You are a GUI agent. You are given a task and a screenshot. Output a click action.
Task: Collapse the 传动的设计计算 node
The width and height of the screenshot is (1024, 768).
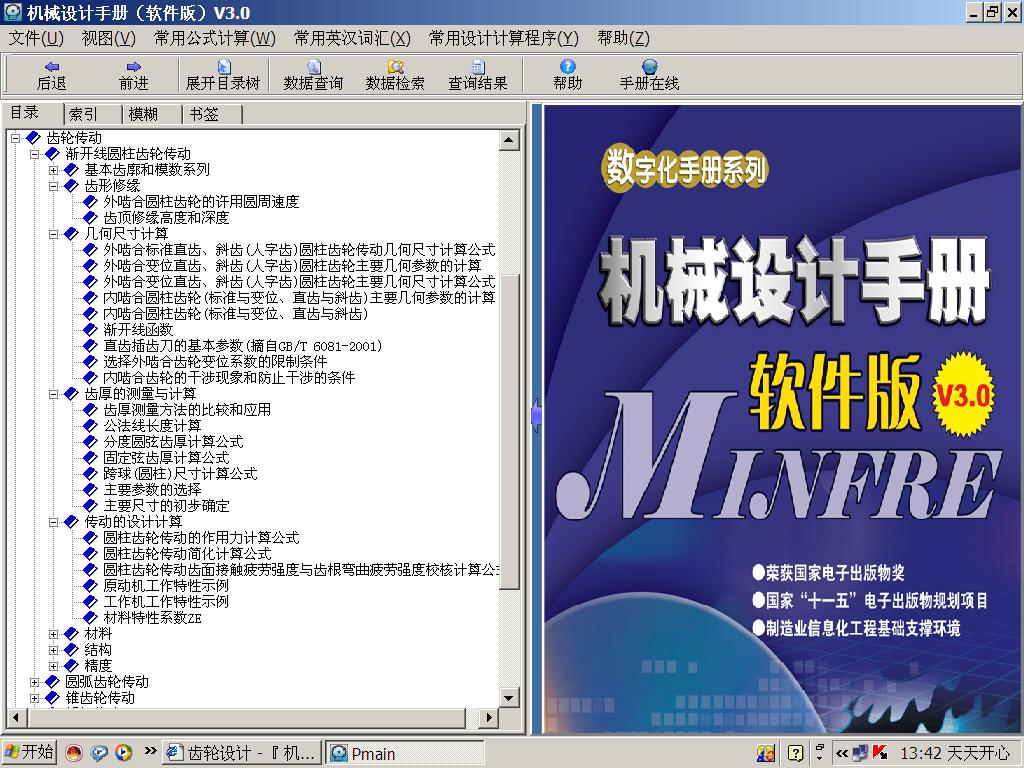pyautogui.click(x=54, y=522)
